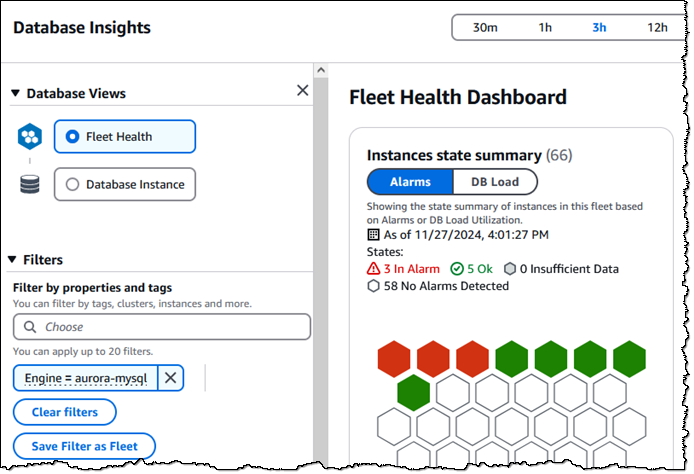Click the magnifier icon in the filter box
Image resolution: width=694 pixels, height=474 pixels.
click(x=30, y=327)
